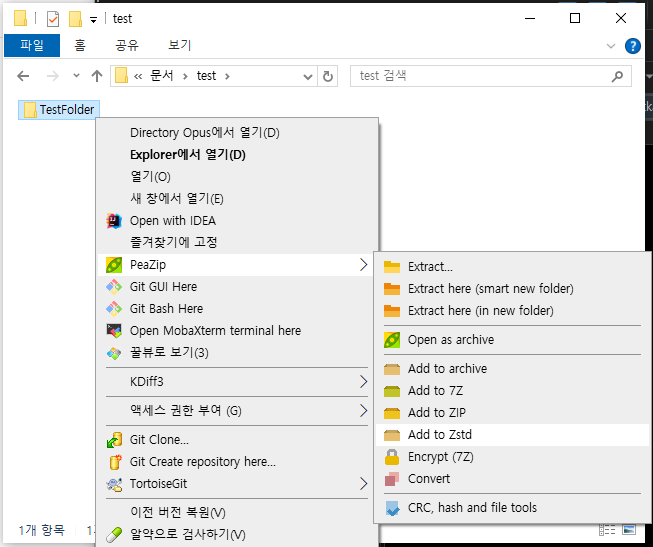This screenshot has width=653, height=547.
Task: Click the Convert red squares icon
Action: (392, 479)
